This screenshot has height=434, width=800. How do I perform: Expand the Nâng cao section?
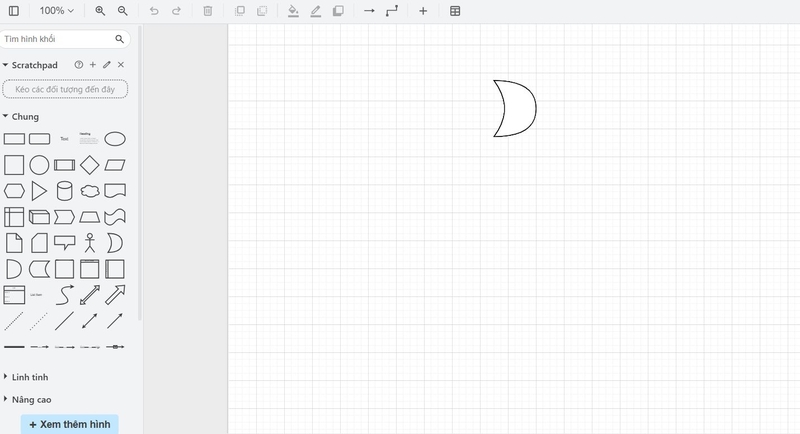click(x=27, y=400)
